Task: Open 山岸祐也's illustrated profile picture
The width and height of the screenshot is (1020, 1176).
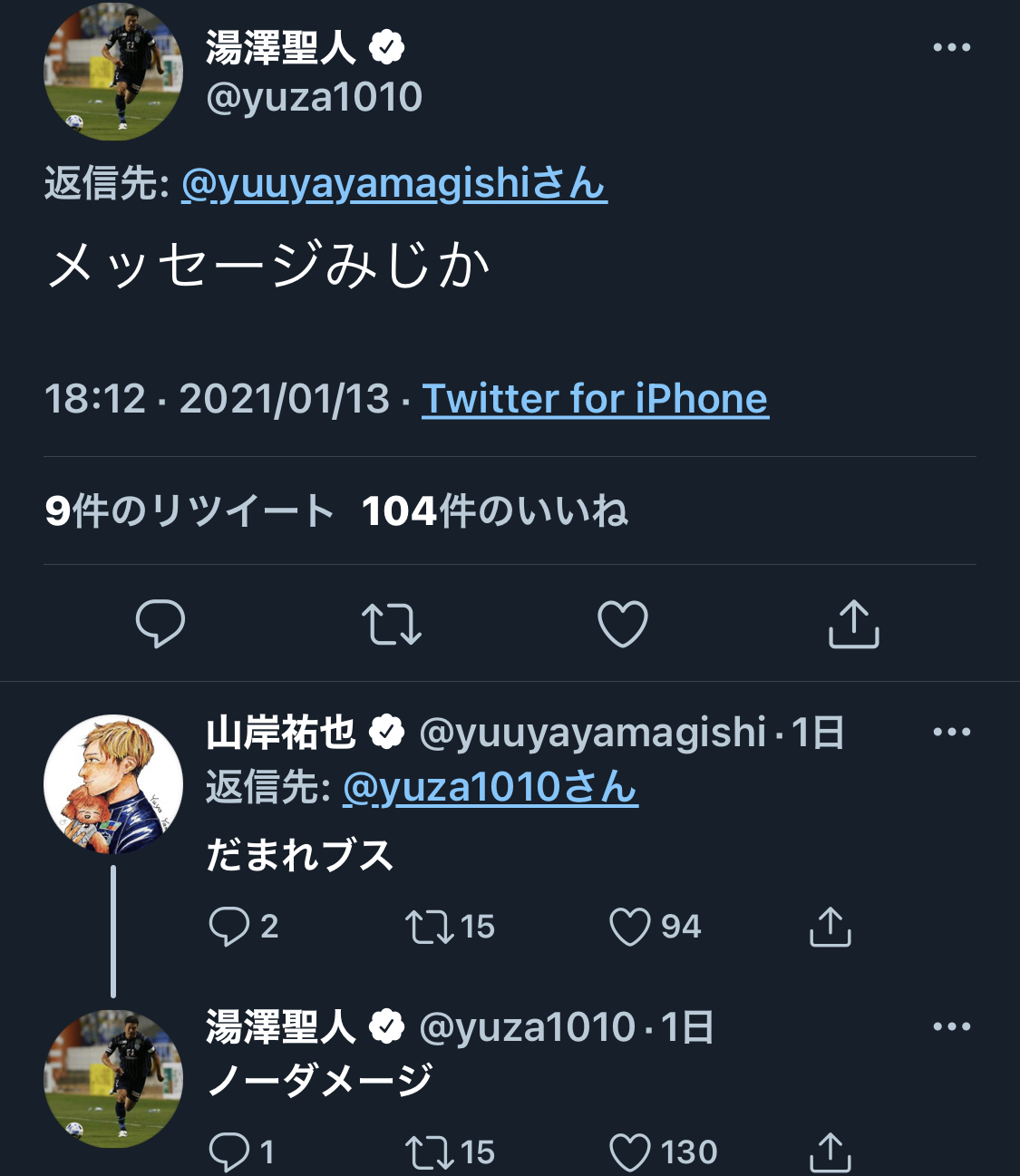Action: tap(113, 784)
